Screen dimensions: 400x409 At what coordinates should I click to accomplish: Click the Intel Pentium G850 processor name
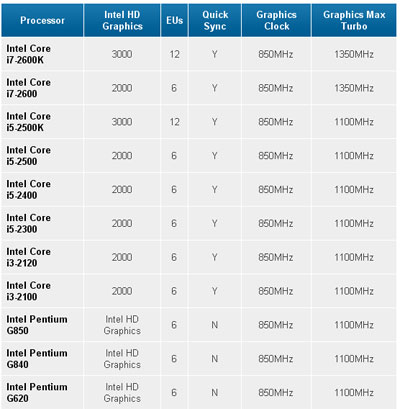click(37, 325)
